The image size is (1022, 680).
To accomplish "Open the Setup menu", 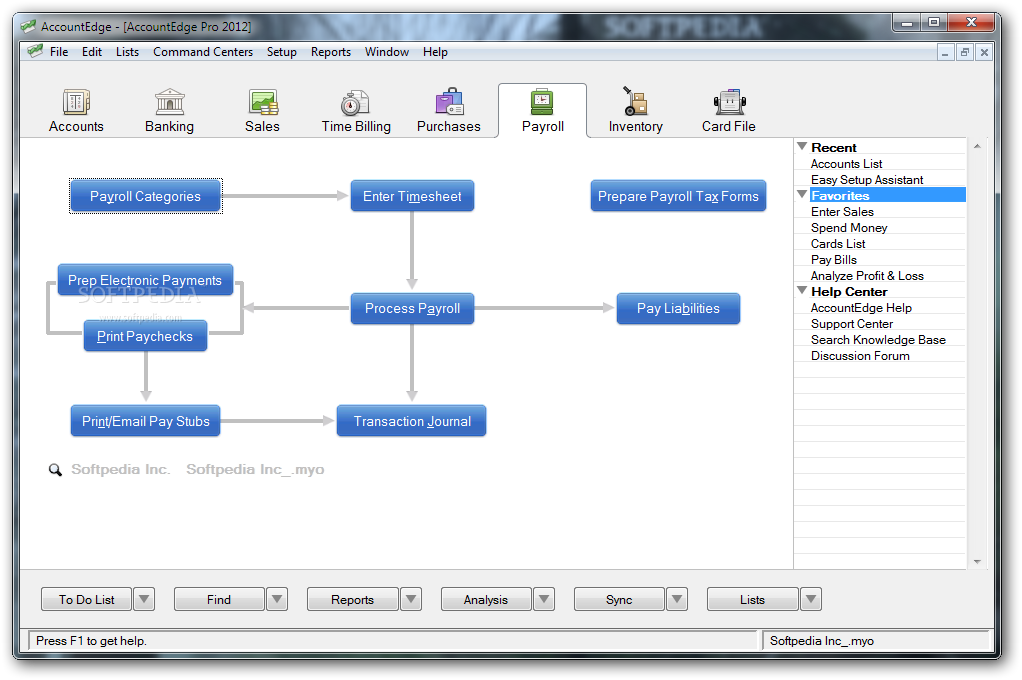I will pos(282,52).
